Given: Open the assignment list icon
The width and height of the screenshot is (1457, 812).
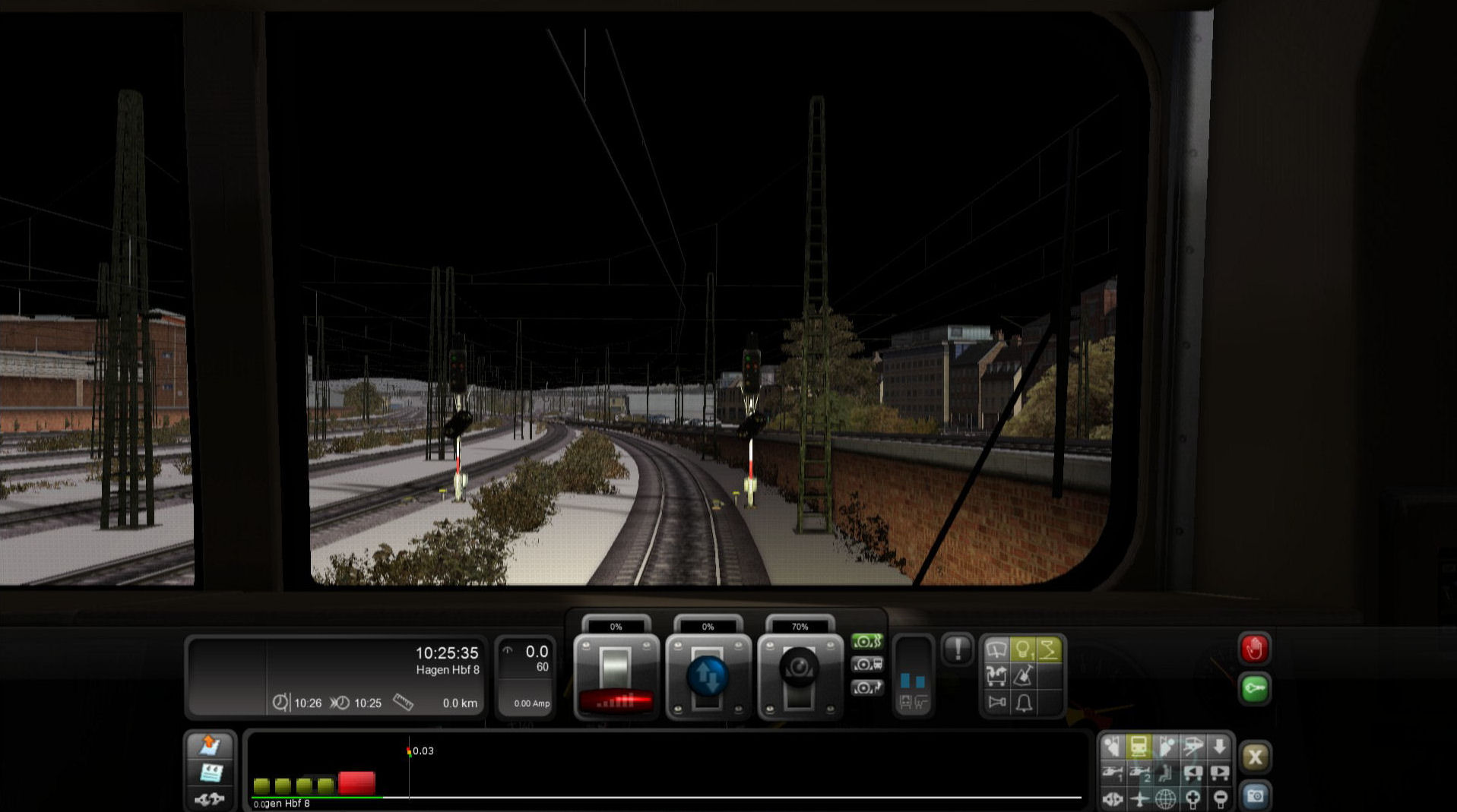Looking at the screenshot, I should click(x=210, y=773).
